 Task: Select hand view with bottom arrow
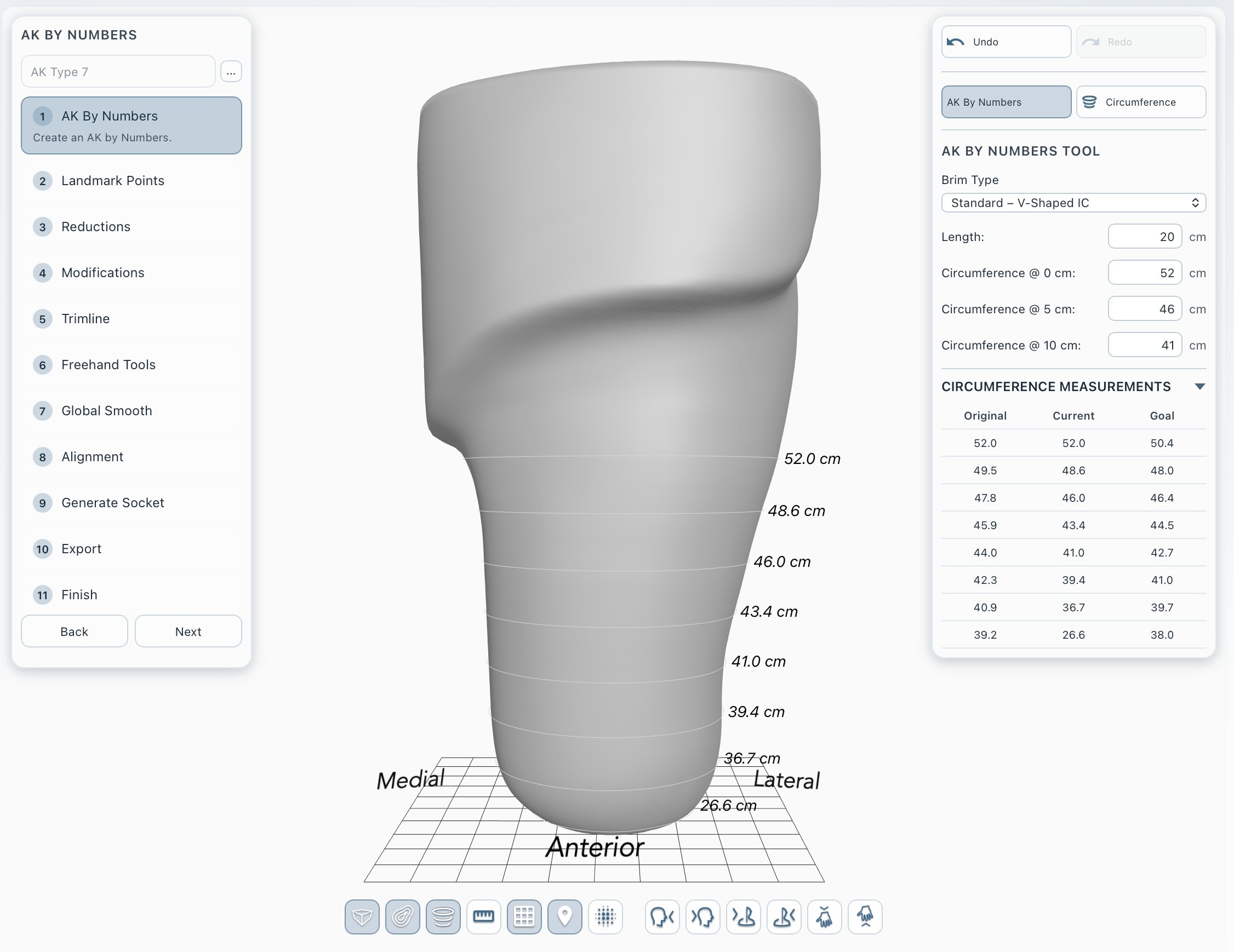(866, 916)
